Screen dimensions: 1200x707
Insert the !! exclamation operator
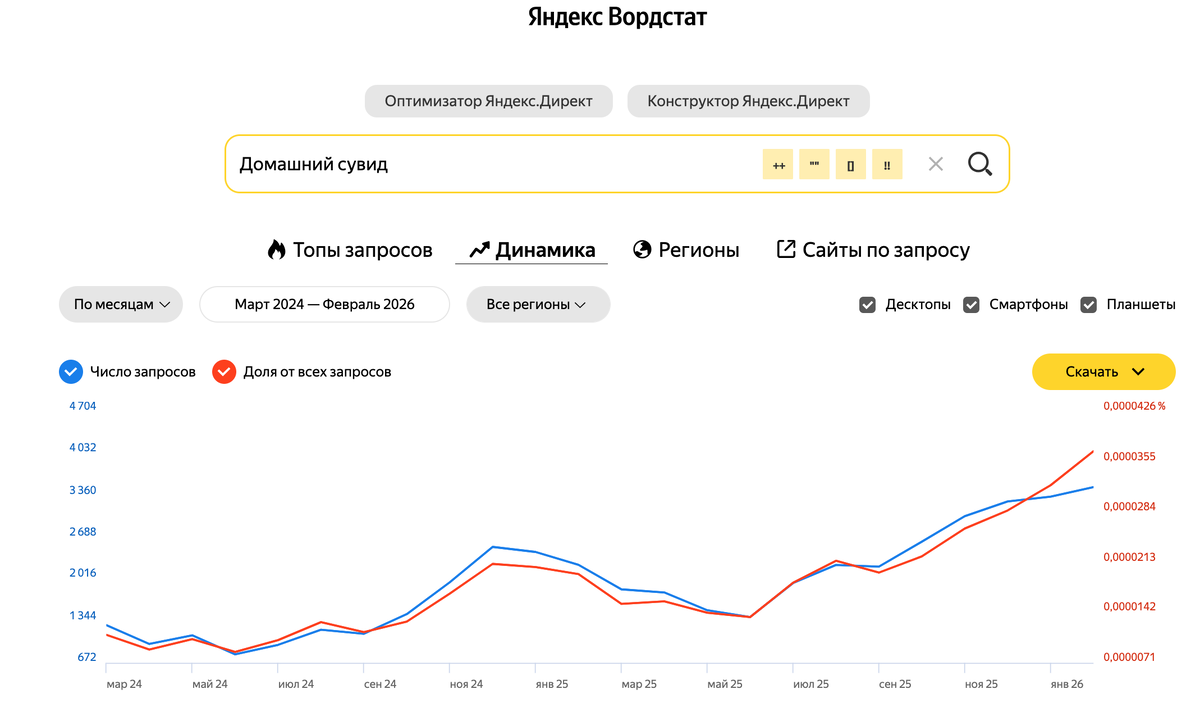point(887,164)
